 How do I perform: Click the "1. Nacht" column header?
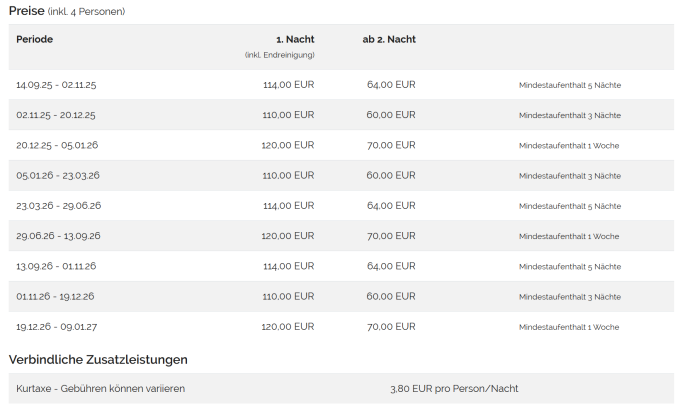[294, 39]
